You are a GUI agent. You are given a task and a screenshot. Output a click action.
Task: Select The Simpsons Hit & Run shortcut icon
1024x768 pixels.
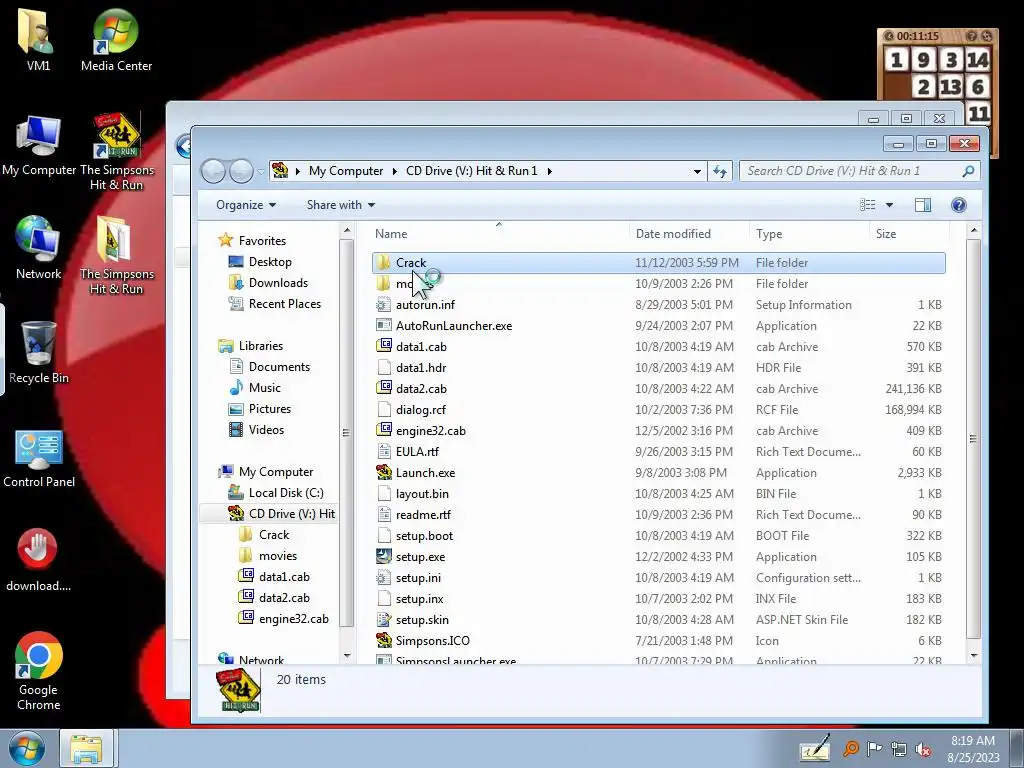[117, 150]
